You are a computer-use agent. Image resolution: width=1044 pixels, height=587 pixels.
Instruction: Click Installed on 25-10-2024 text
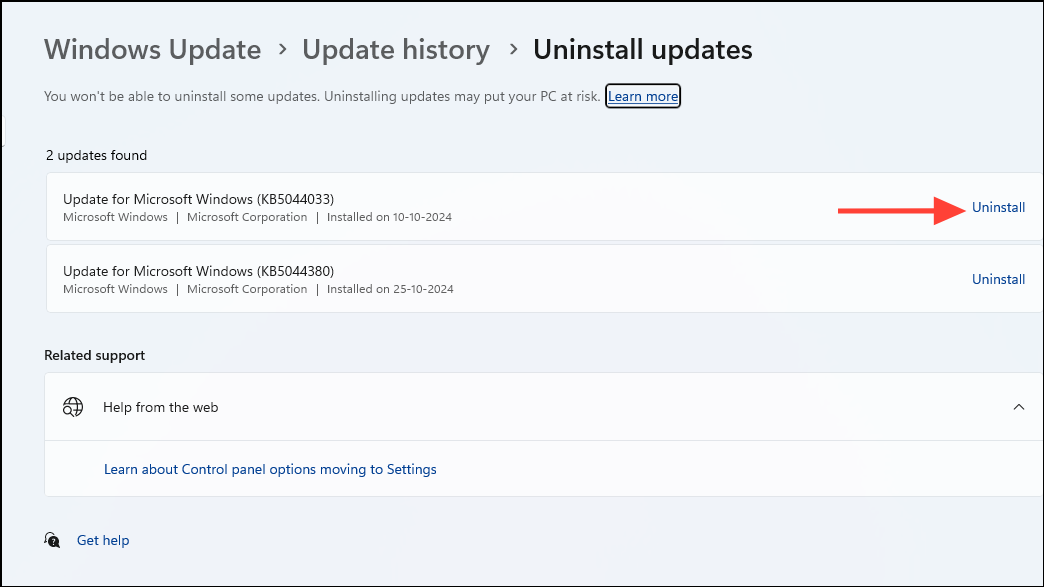coord(390,289)
